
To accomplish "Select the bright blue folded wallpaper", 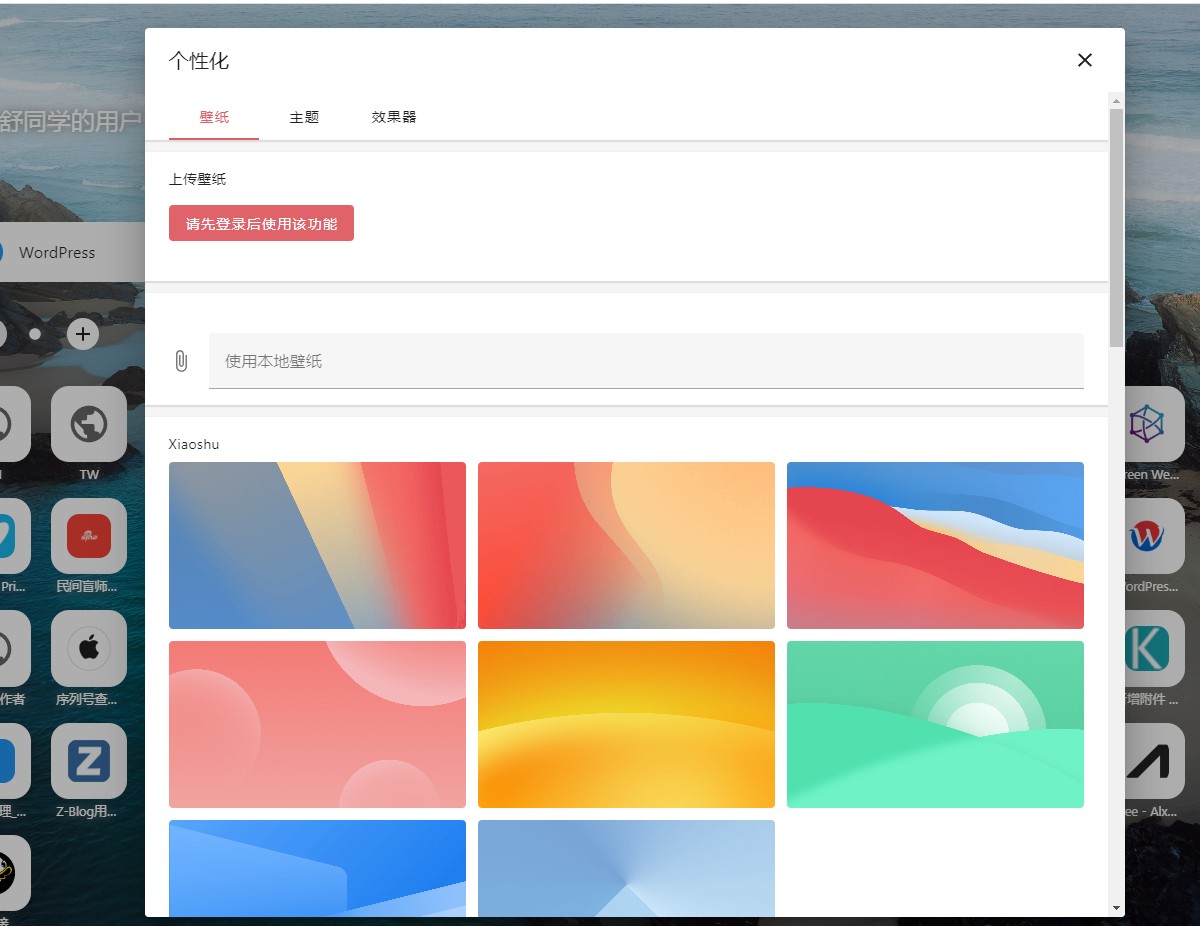I will tap(317, 868).
